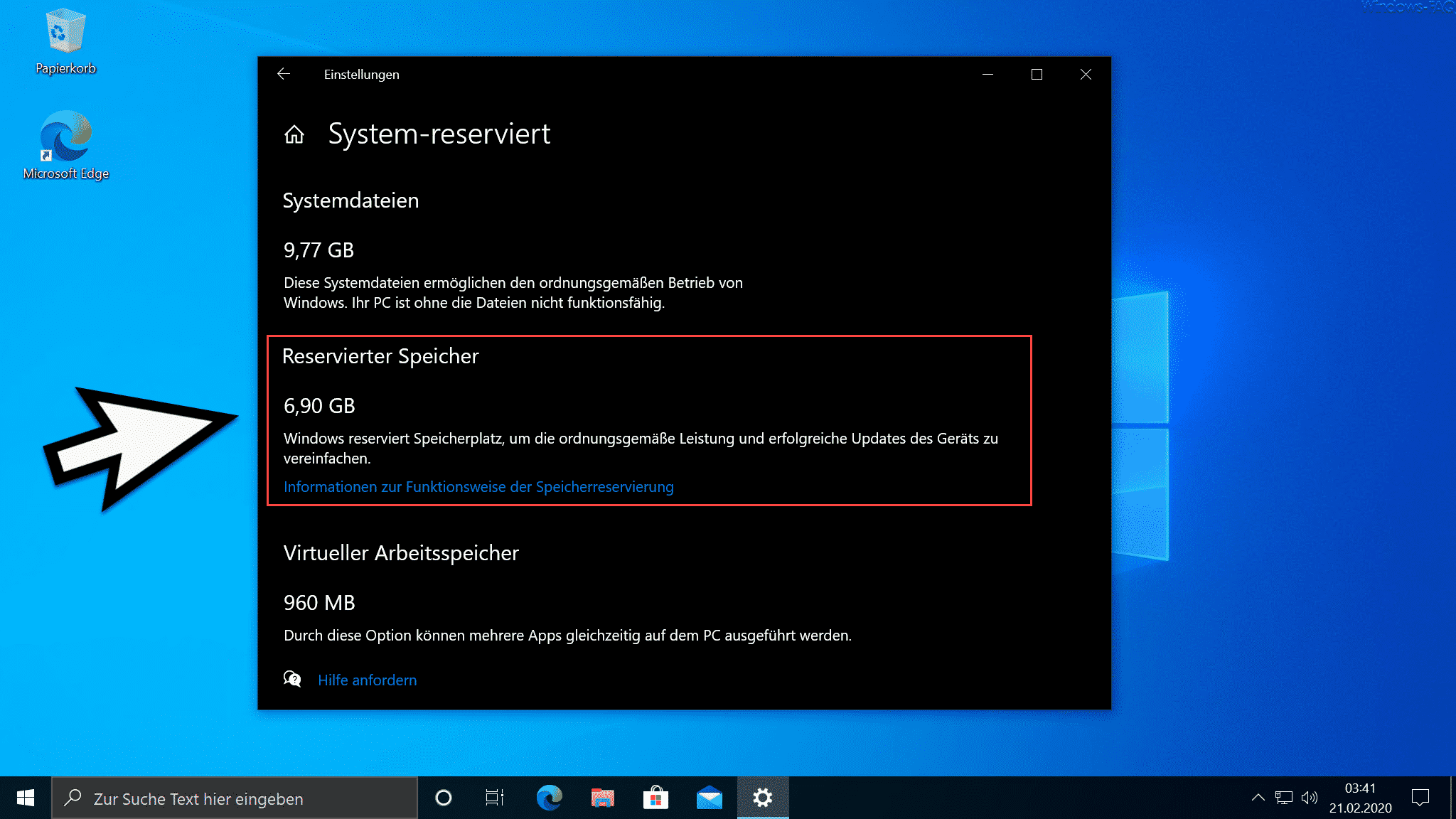Open the volume tray icon
The image size is (1456, 819).
pos(1310,798)
